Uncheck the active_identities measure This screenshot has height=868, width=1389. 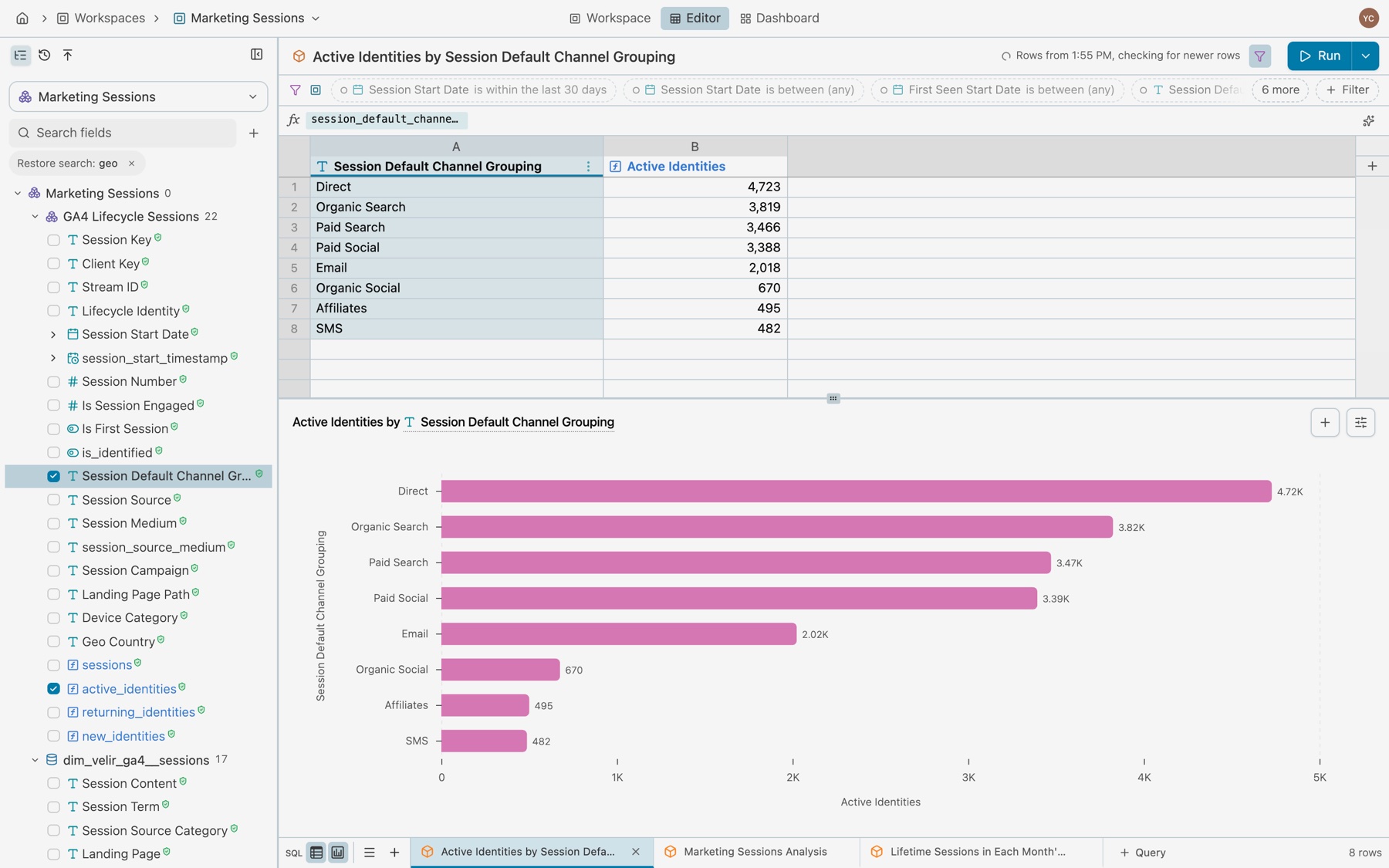[x=53, y=689]
